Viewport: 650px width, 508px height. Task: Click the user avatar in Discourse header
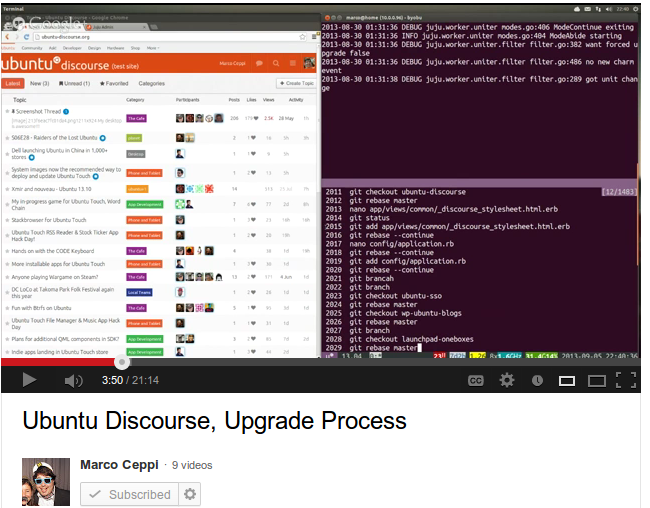tap(310, 63)
